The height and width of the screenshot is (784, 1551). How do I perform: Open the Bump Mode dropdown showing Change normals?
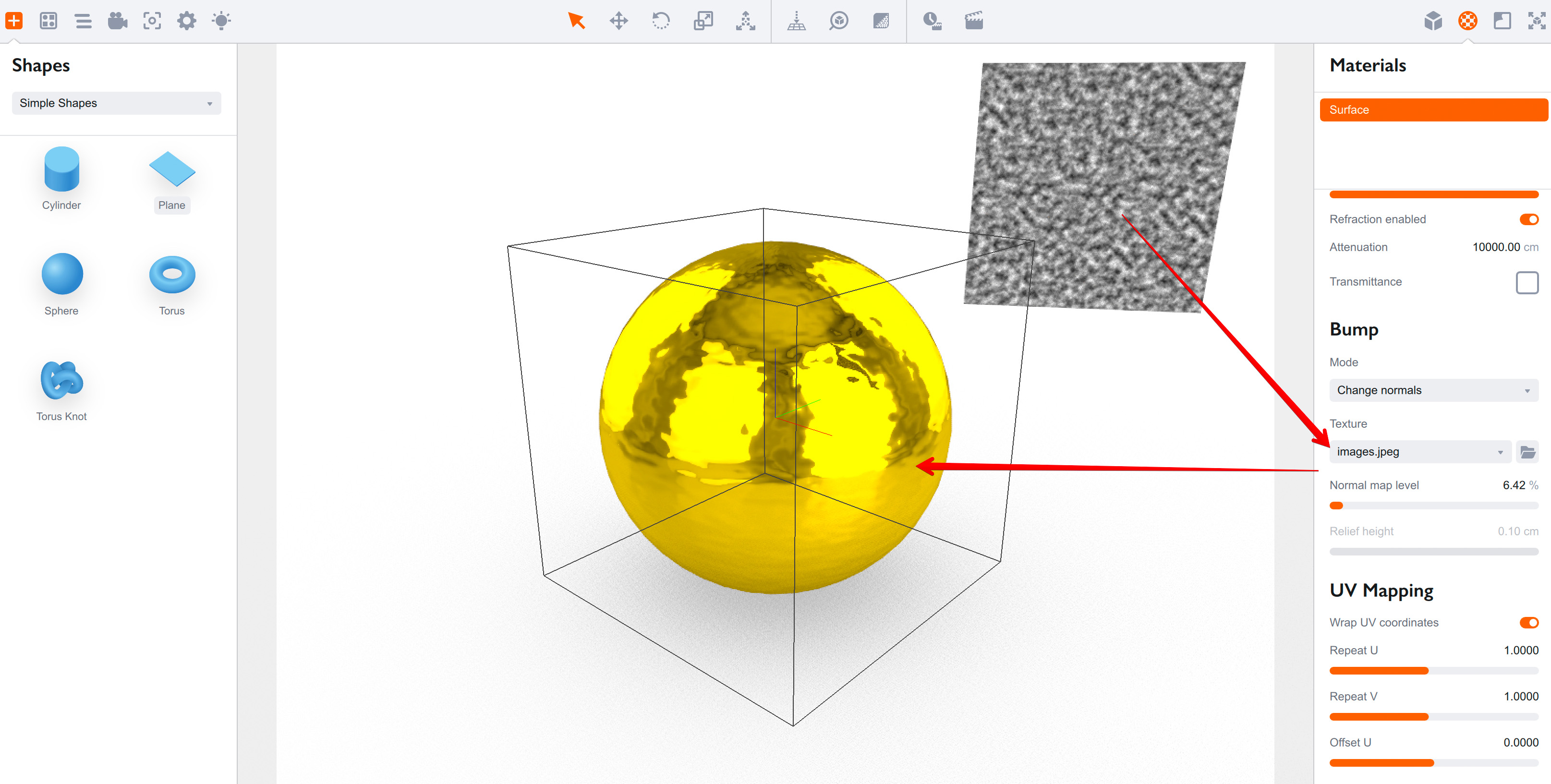(1433, 390)
